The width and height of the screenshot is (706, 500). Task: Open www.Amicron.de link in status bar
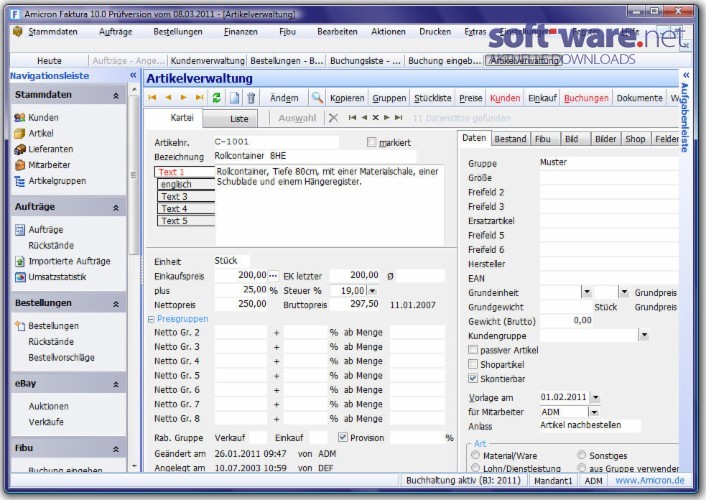click(x=650, y=480)
